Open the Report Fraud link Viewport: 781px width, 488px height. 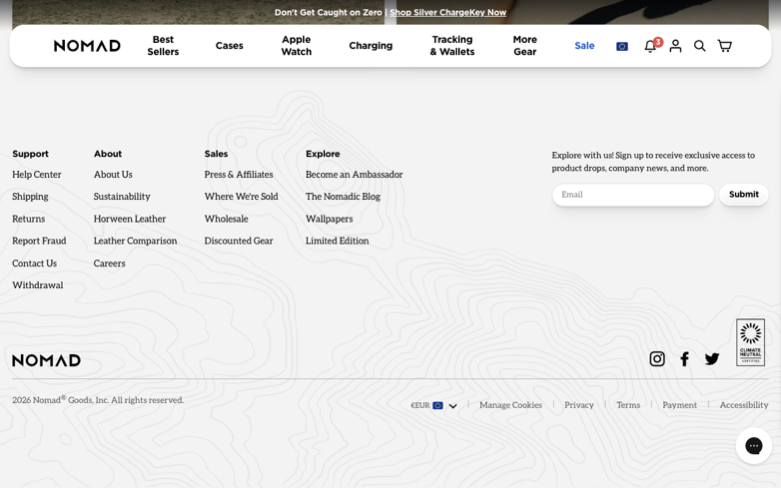(x=39, y=241)
